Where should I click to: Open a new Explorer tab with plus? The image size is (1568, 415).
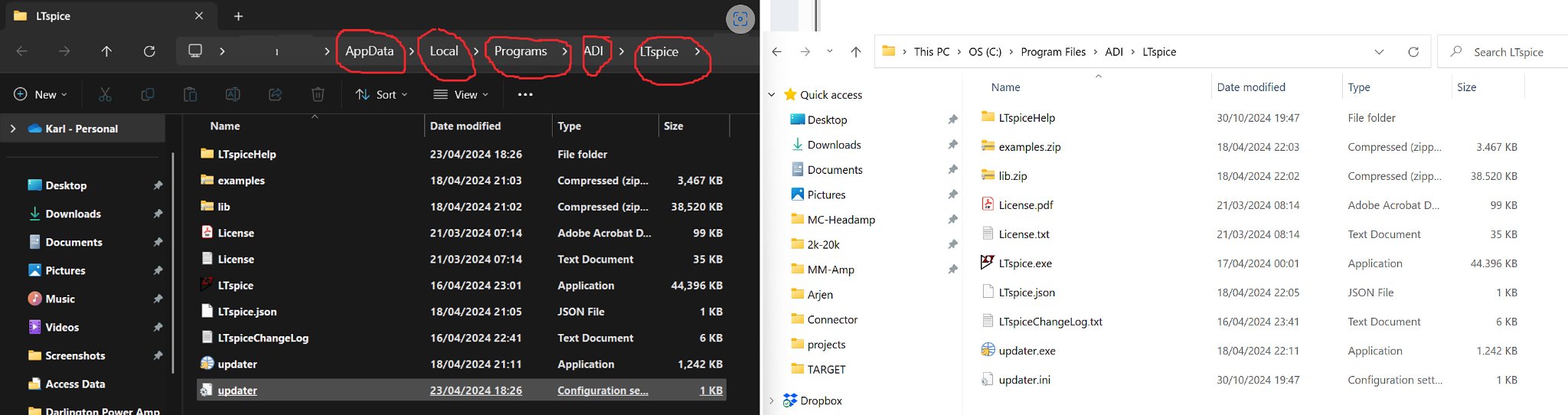coord(238,16)
